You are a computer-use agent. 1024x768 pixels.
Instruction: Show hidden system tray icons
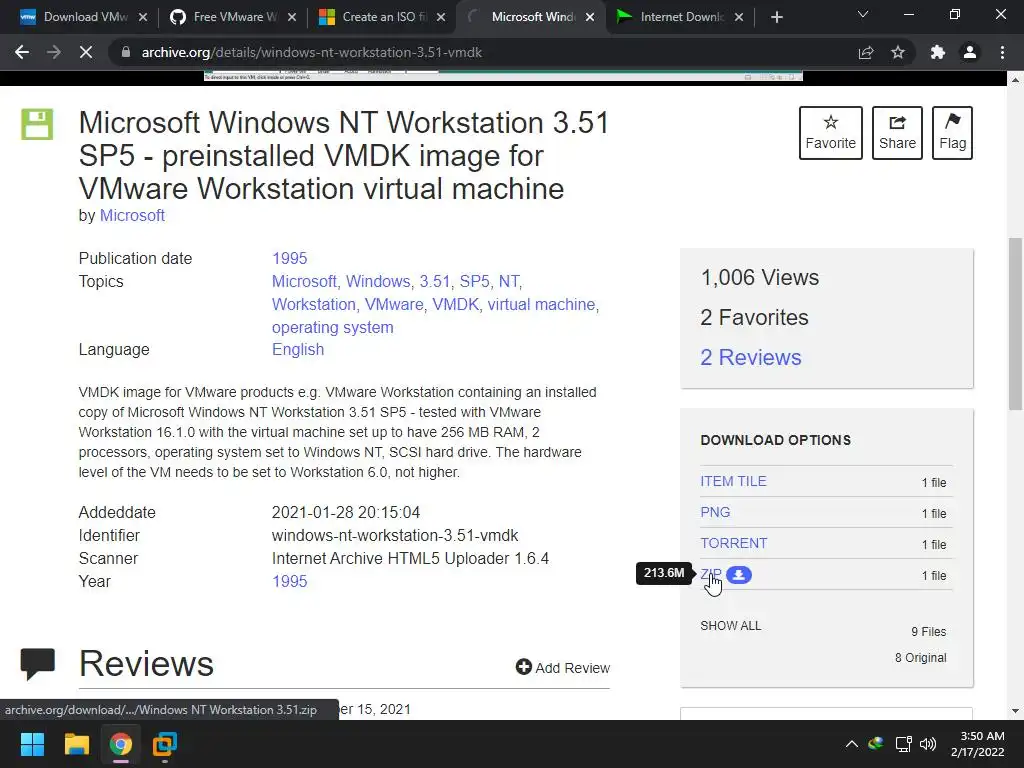pos(852,744)
